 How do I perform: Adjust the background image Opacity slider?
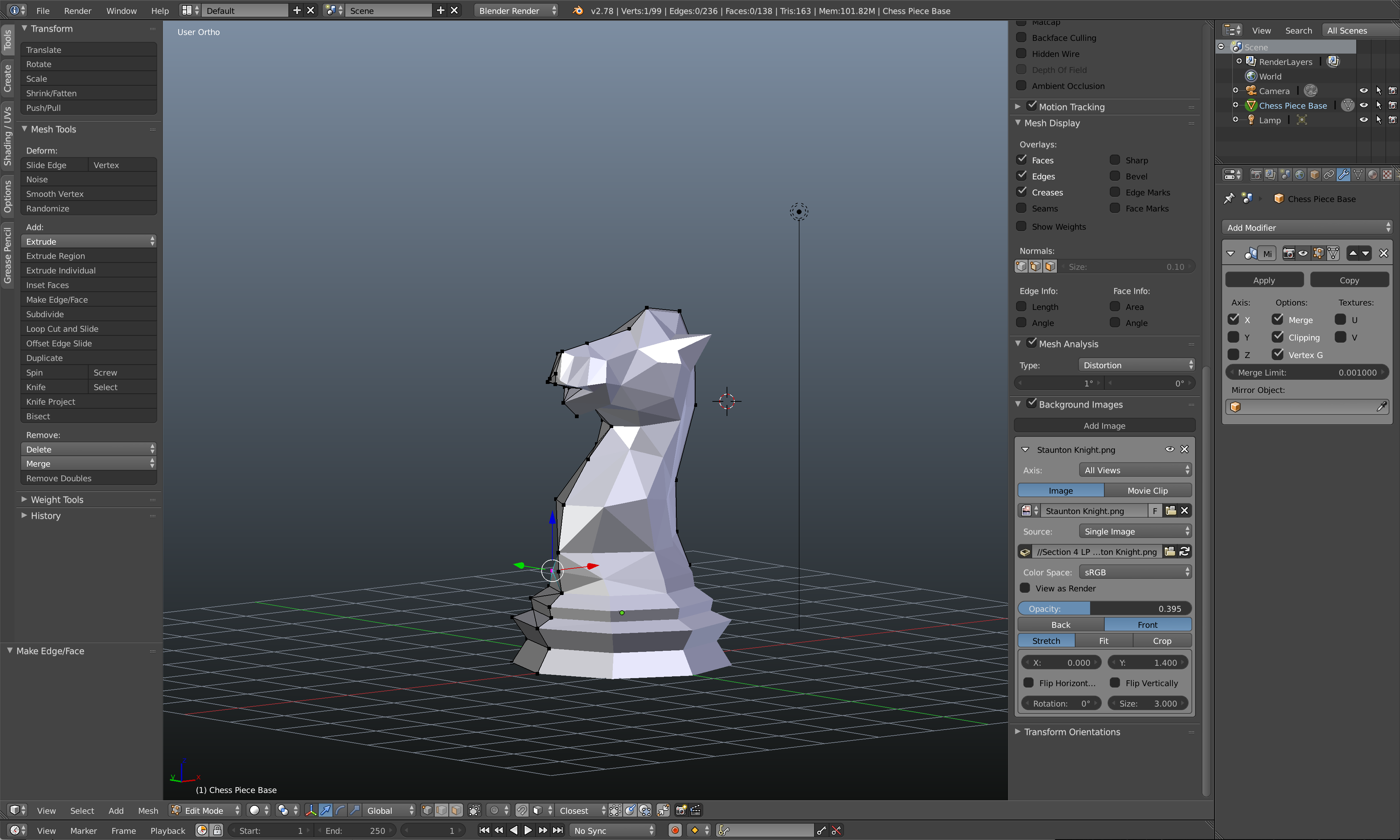pos(1105,608)
